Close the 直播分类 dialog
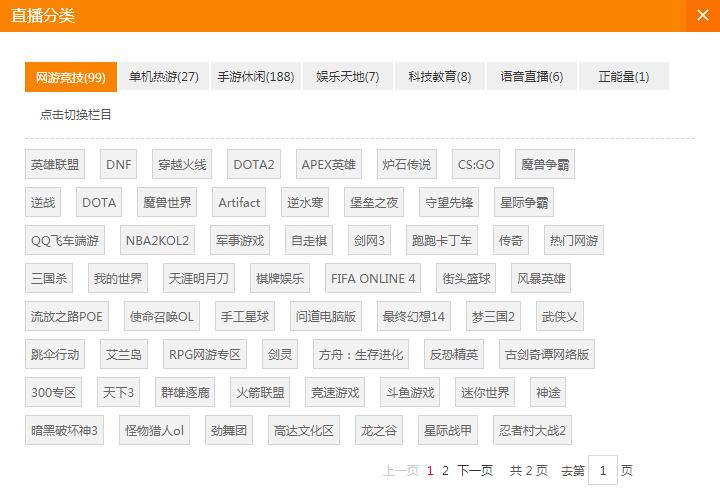This screenshot has width=720, height=502. [703, 15]
